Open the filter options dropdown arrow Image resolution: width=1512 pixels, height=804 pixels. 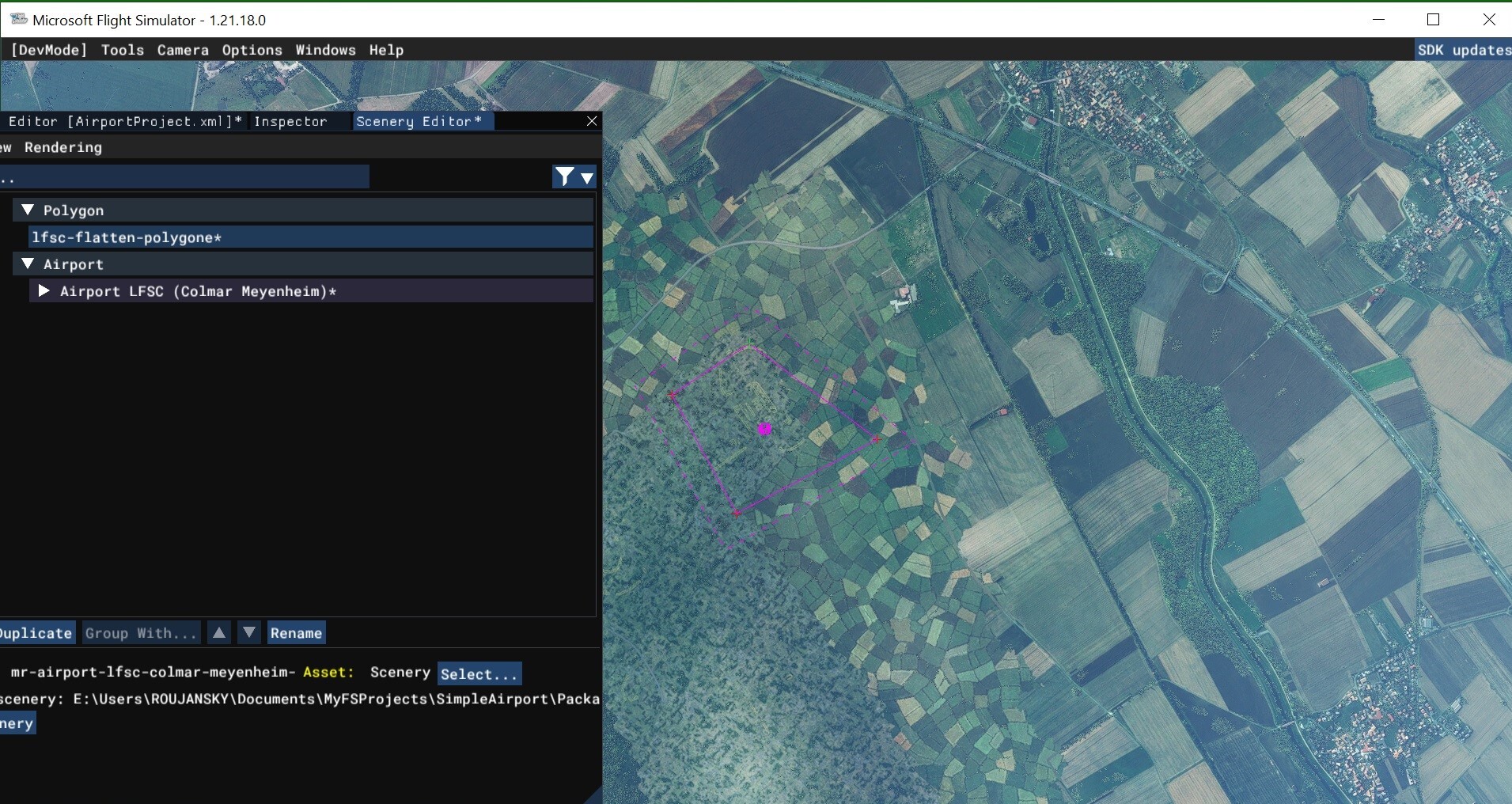(x=587, y=177)
